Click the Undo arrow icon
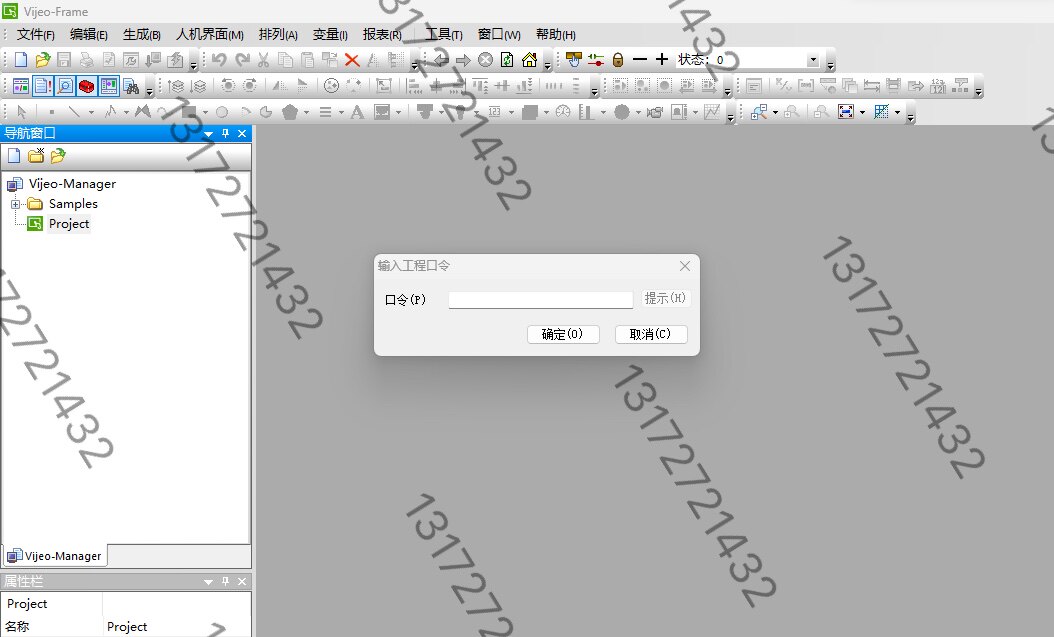The width and height of the screenshot is (1054, 637). pos(219,60)
